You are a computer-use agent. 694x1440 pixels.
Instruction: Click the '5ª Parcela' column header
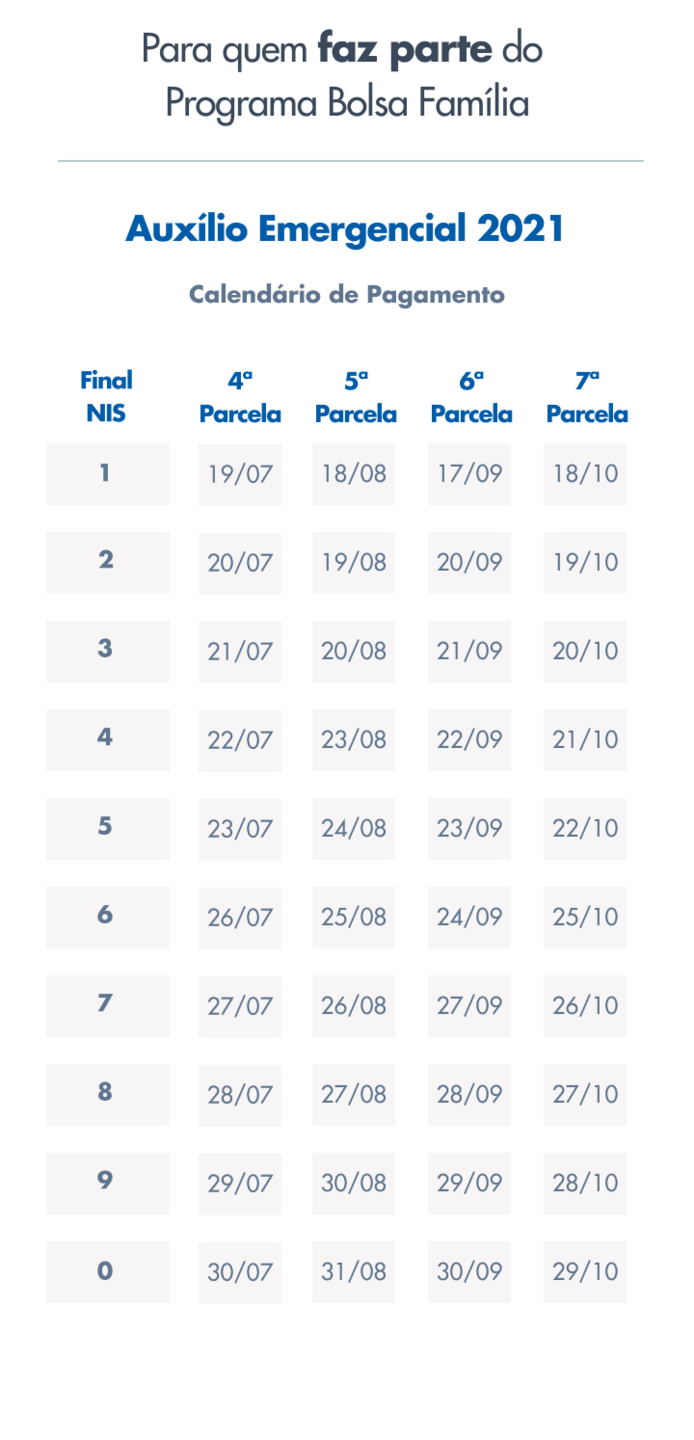point(355,397)
